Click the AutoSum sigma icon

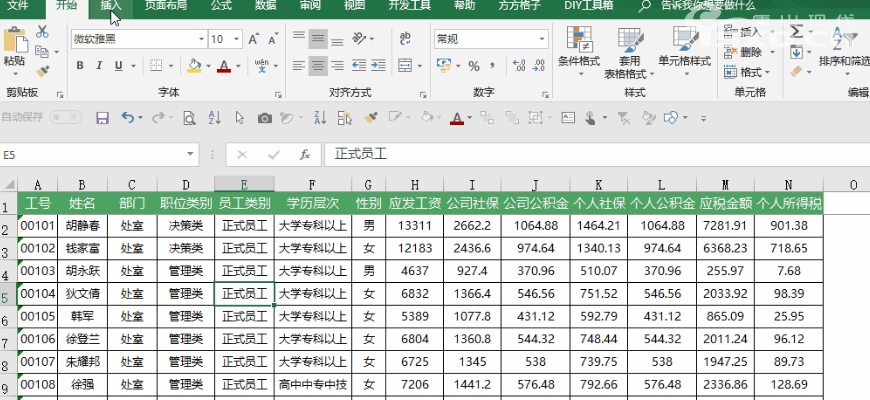797,31
